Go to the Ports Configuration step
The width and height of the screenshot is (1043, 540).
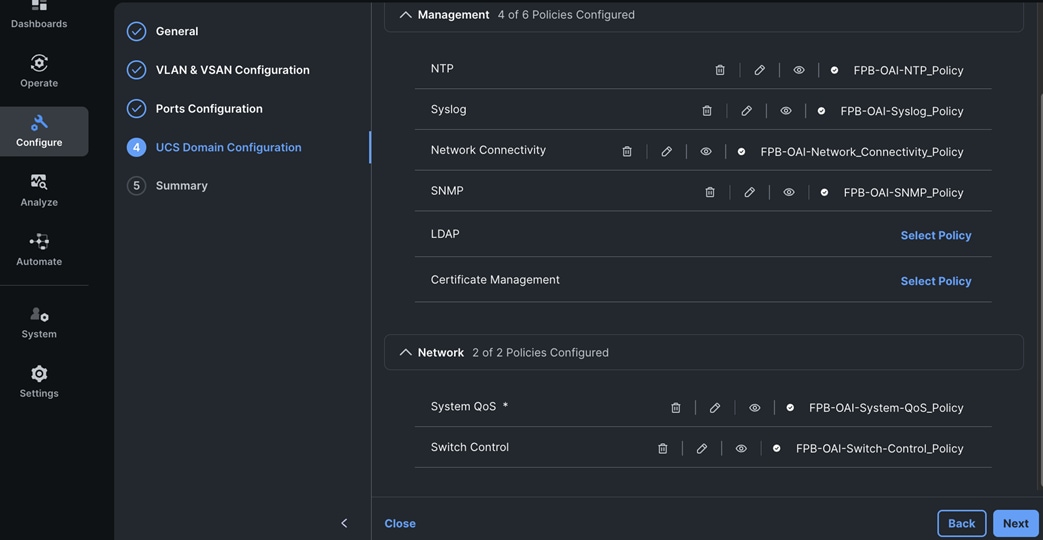coord(209,108)
